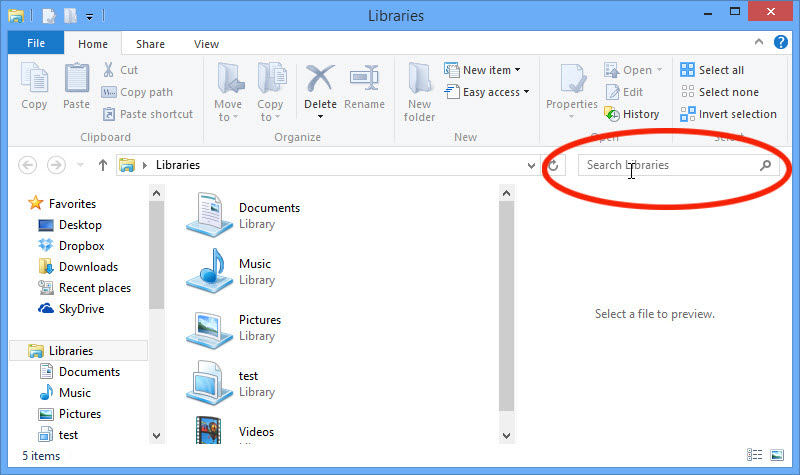
Task: Expand the address path chevron before Libraries
Action: [145, 165]
